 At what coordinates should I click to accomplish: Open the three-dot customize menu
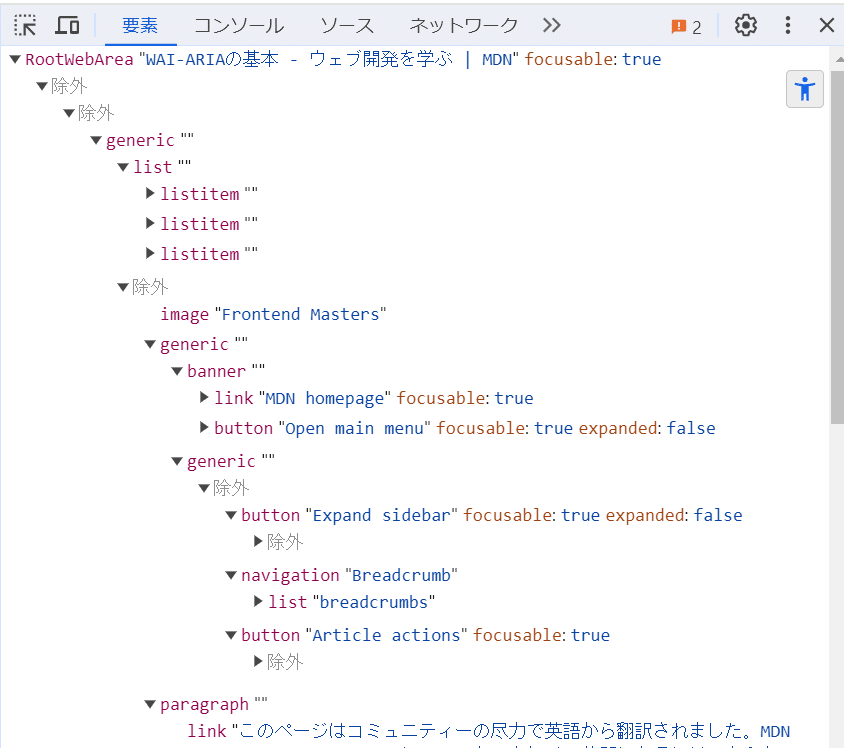coord(786,25)
